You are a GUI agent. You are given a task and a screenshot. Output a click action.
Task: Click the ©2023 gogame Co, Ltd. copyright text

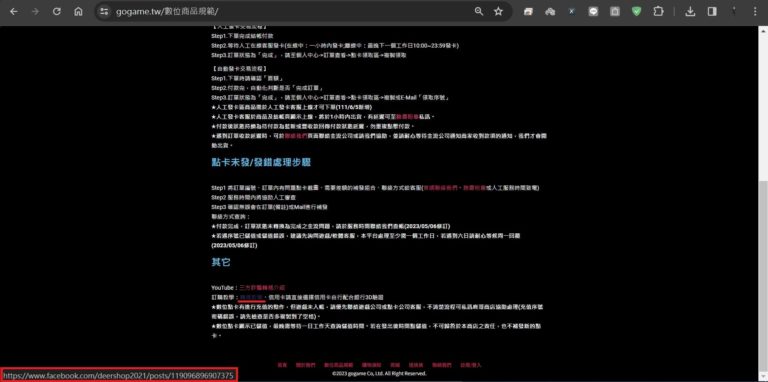(x=380, y=373)
